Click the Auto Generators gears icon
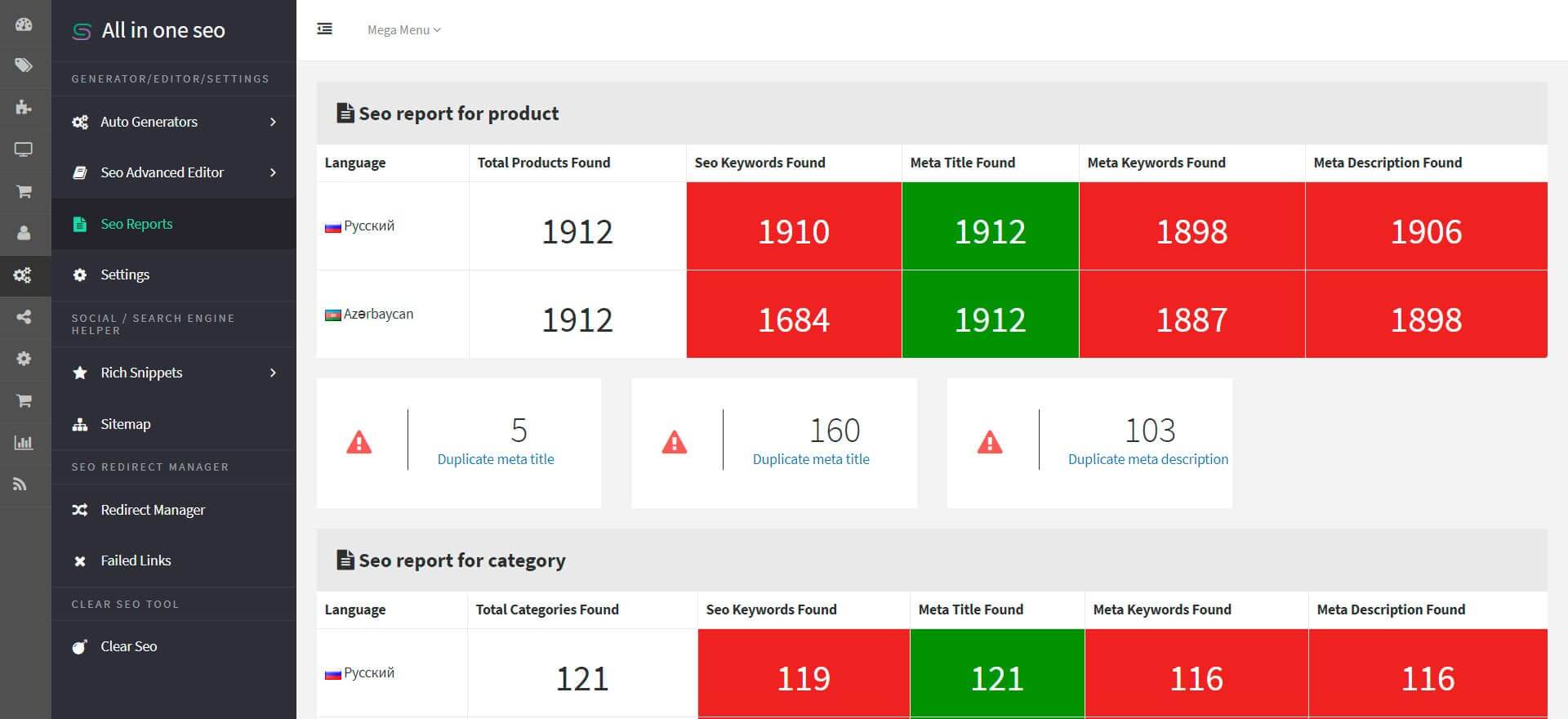This screenshot has width=1568, height=719. (x=80, y=122)
